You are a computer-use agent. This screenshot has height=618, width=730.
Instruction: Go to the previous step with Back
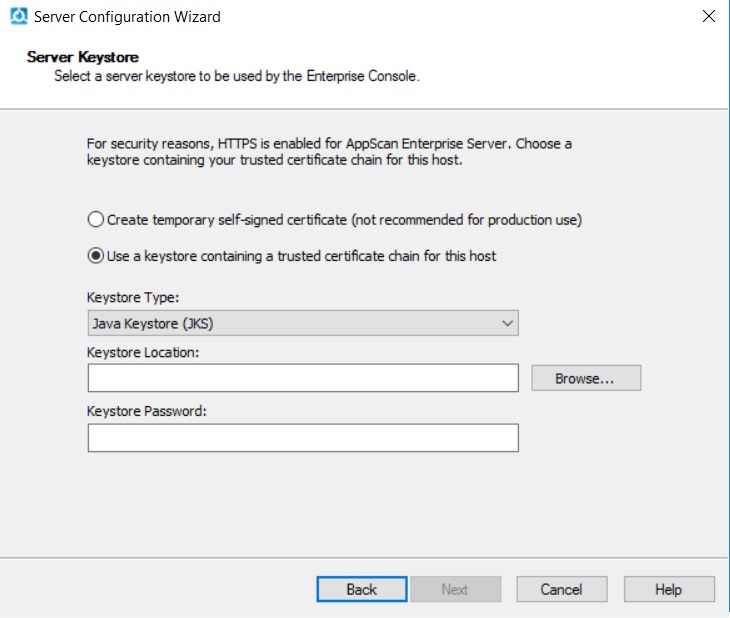361,589
